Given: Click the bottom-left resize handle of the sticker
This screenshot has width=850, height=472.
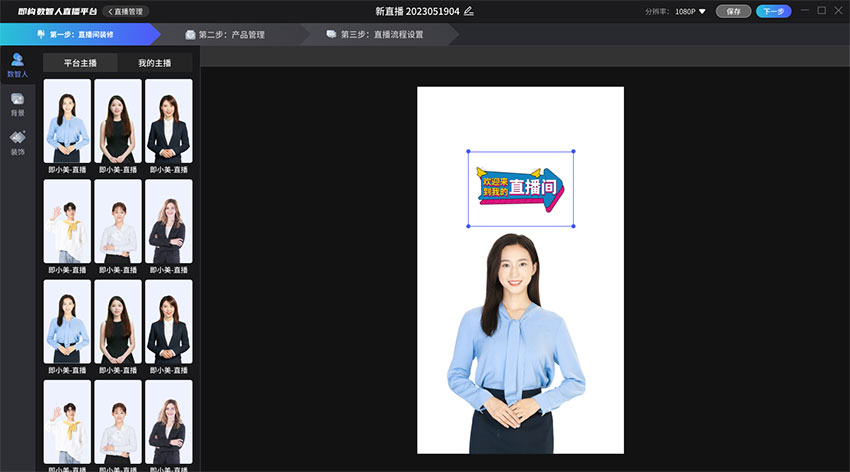Looking at the screenshot, I should coord(468,226).
